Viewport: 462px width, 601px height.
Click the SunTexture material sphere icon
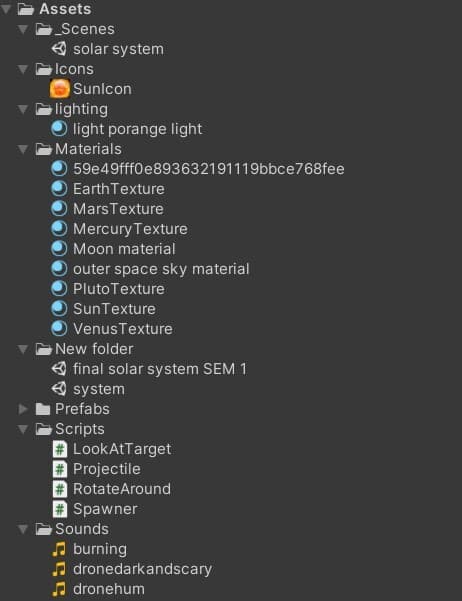pos(59,309)
